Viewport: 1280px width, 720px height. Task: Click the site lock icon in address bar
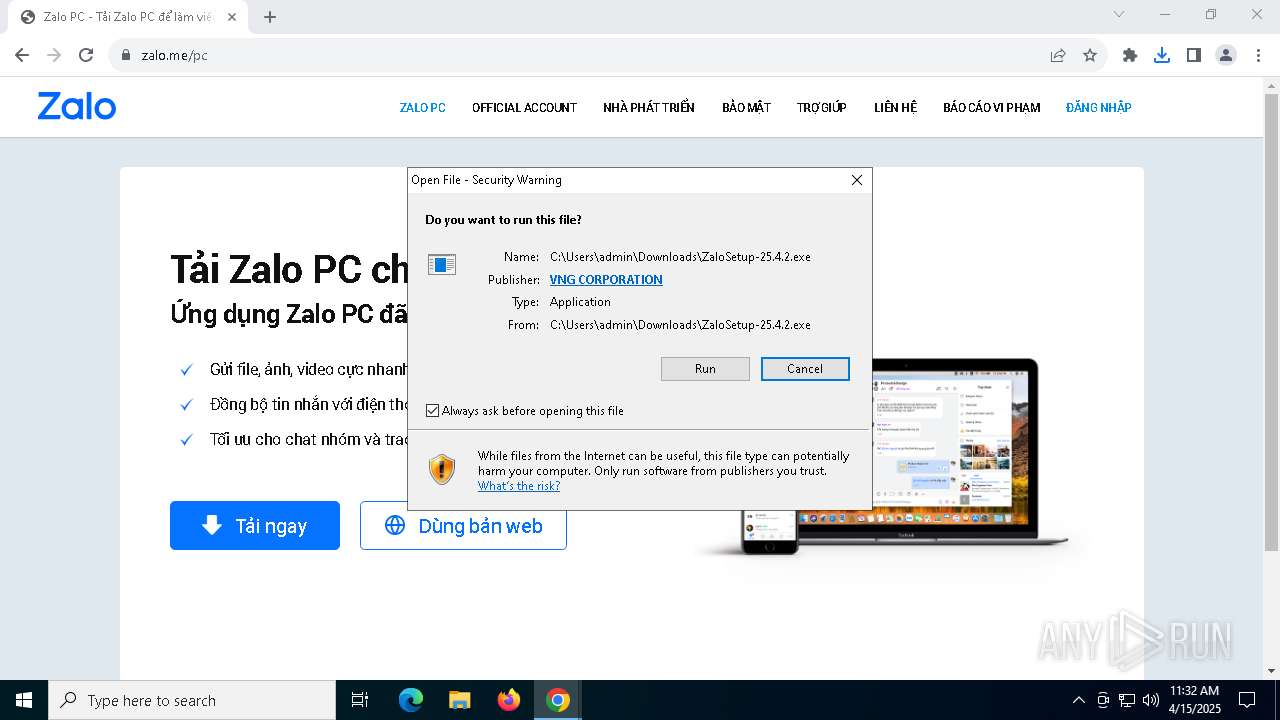click(x=126, y=55)
